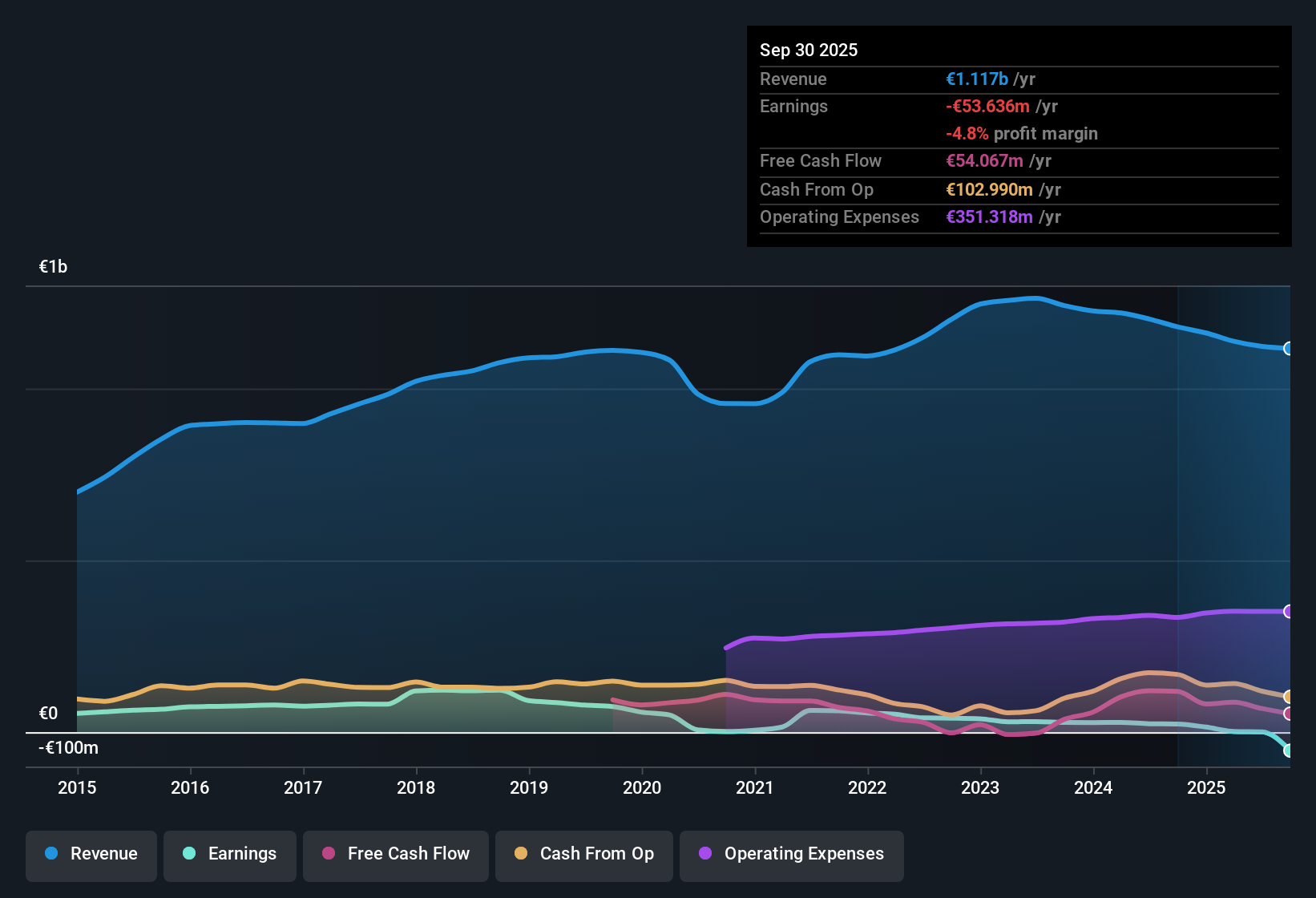This screenshot has height=898, width=1316.
Task: Toggle the Revenue series visibility
Action: (91, 855)
